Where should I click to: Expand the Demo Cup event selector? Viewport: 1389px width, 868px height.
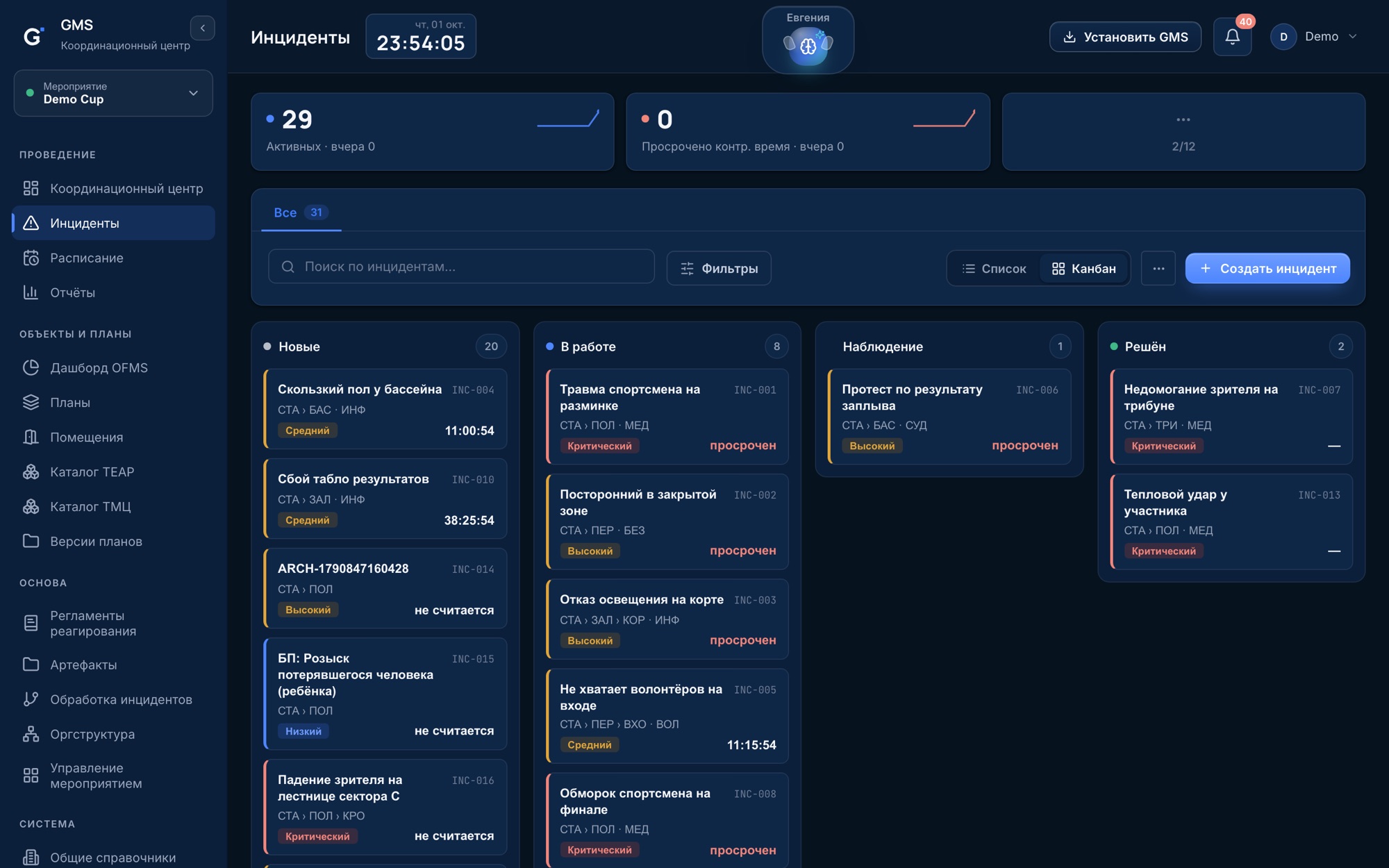click(113, 93)
